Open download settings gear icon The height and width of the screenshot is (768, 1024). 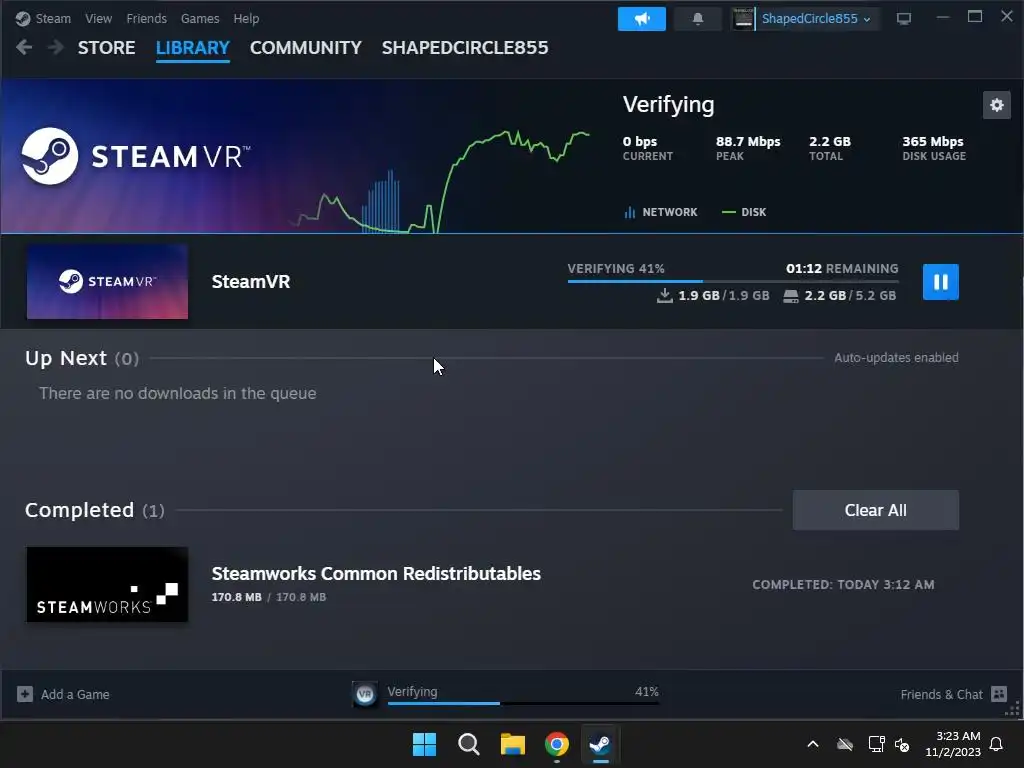pos(997,105)
